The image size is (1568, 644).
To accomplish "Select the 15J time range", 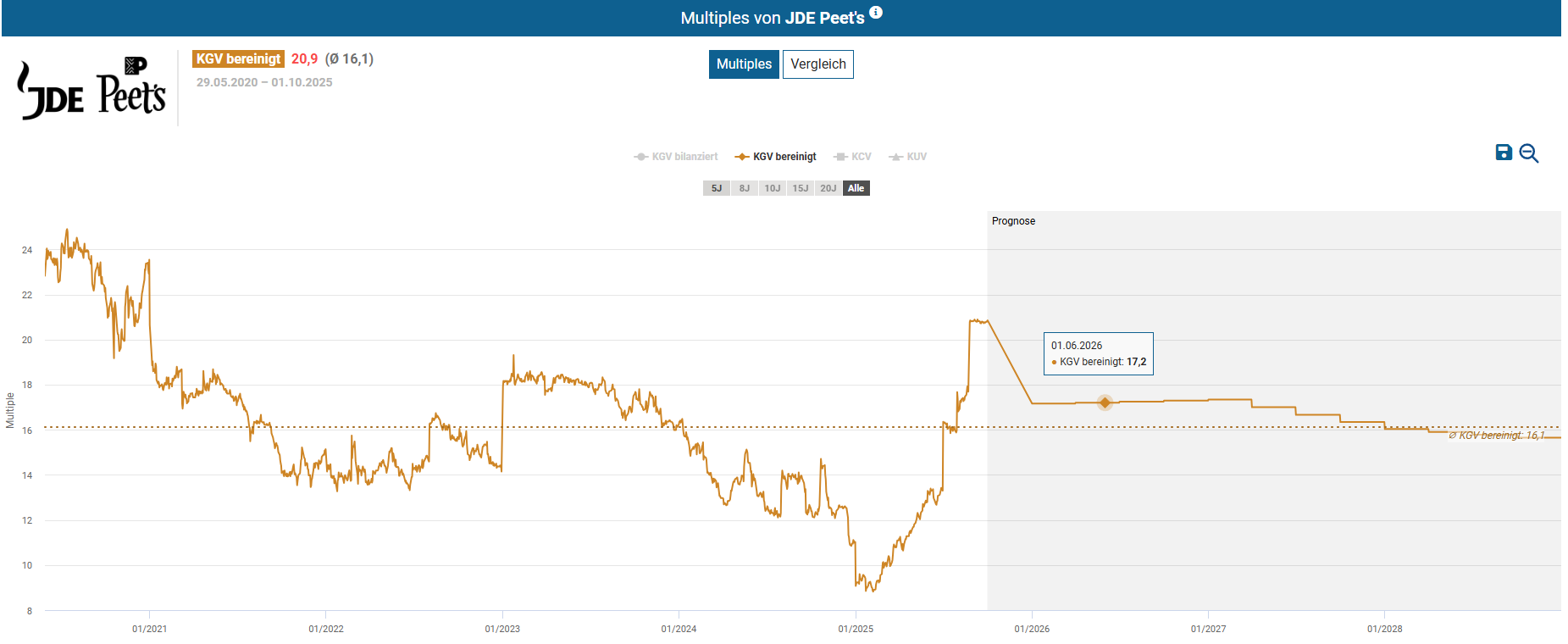I will click(x=801, y=188).
